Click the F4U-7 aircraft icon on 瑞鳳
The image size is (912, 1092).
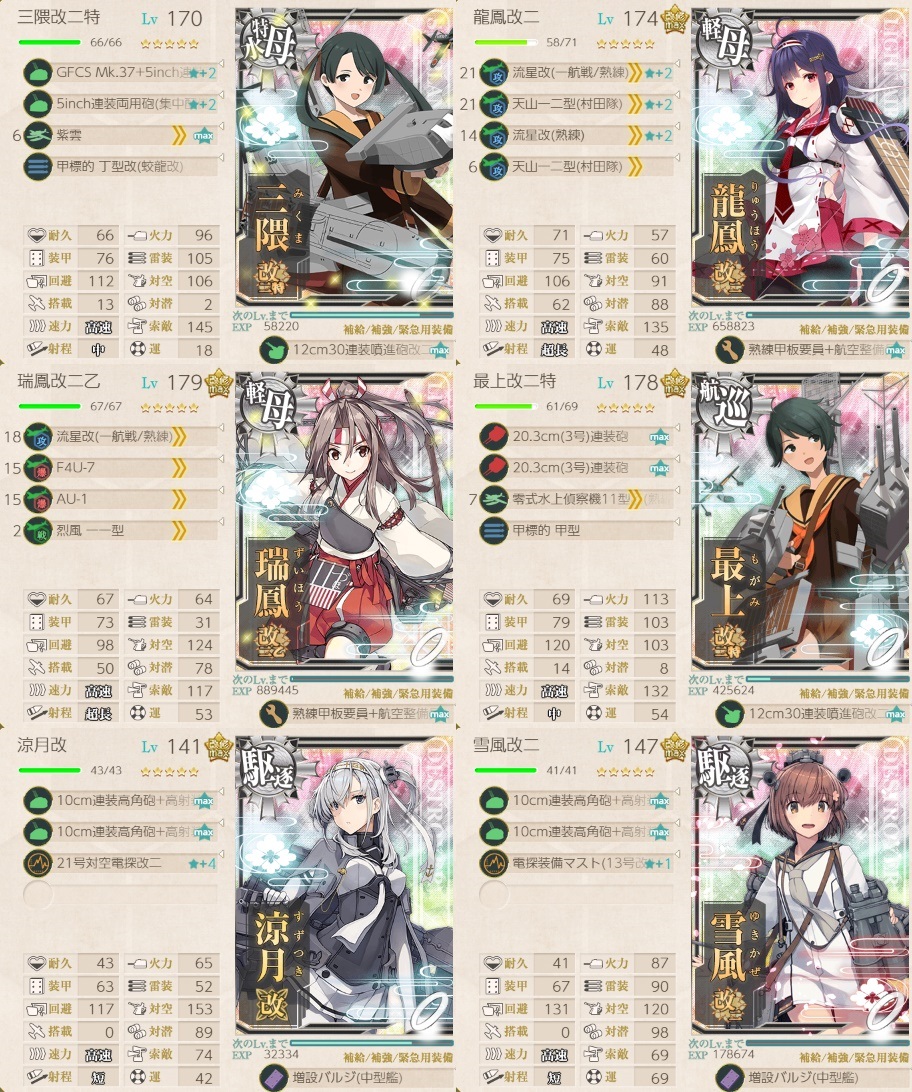pyautogui.click(x=38, y=467)
